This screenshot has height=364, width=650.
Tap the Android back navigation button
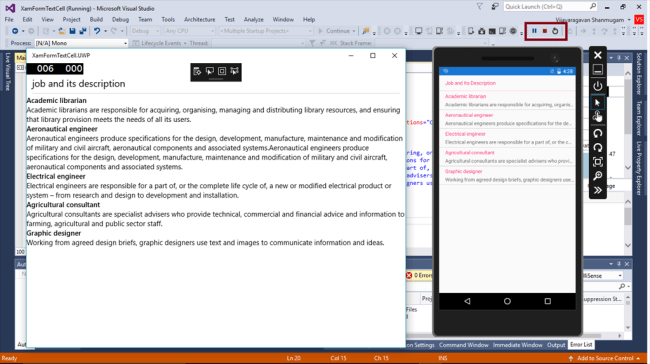pos(467,301)
